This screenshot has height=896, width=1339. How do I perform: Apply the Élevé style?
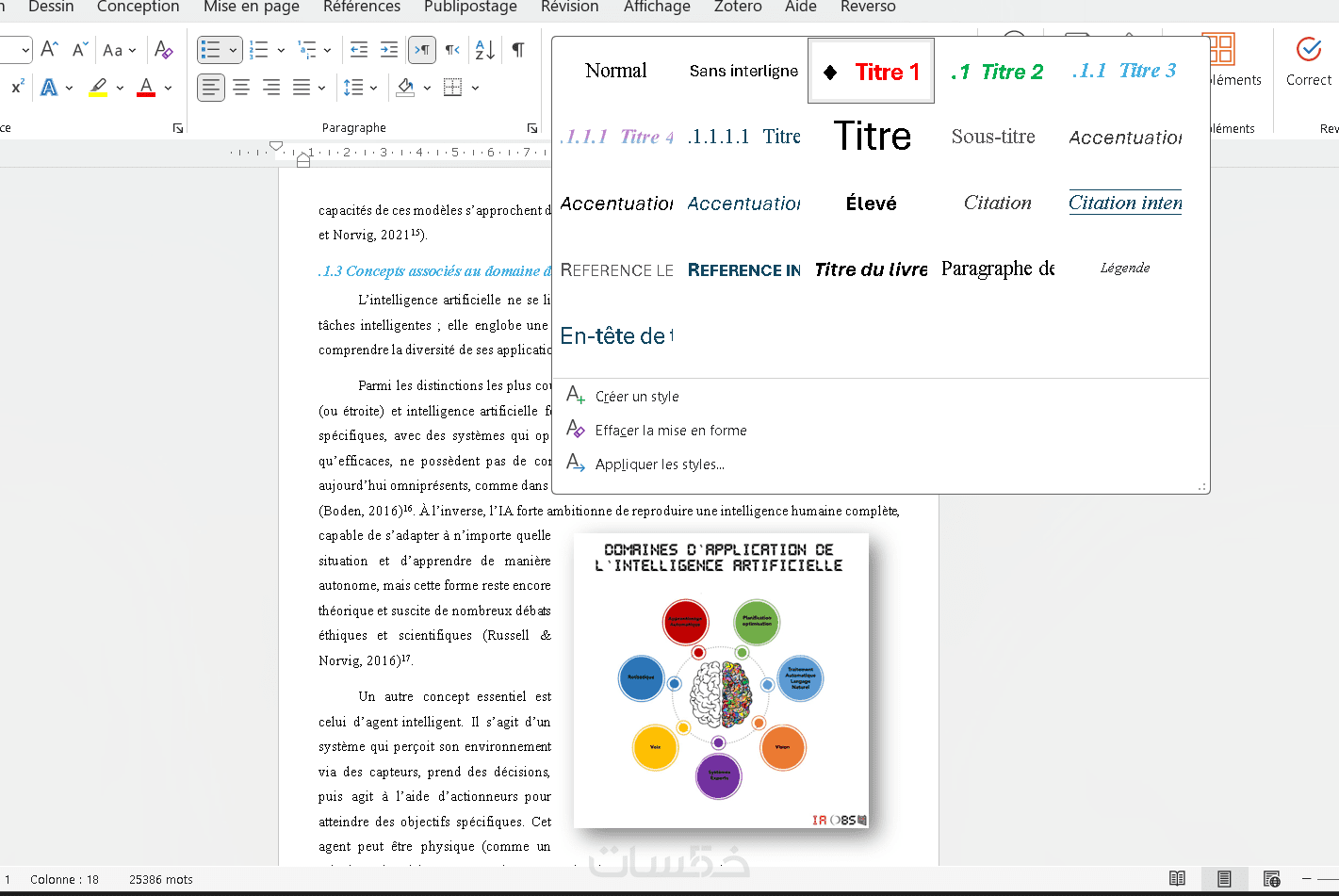coord(872,204)
